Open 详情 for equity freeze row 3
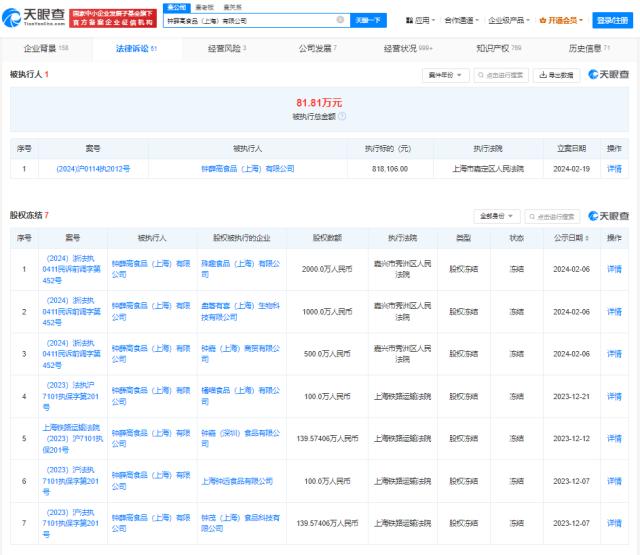 coord(614,354)
